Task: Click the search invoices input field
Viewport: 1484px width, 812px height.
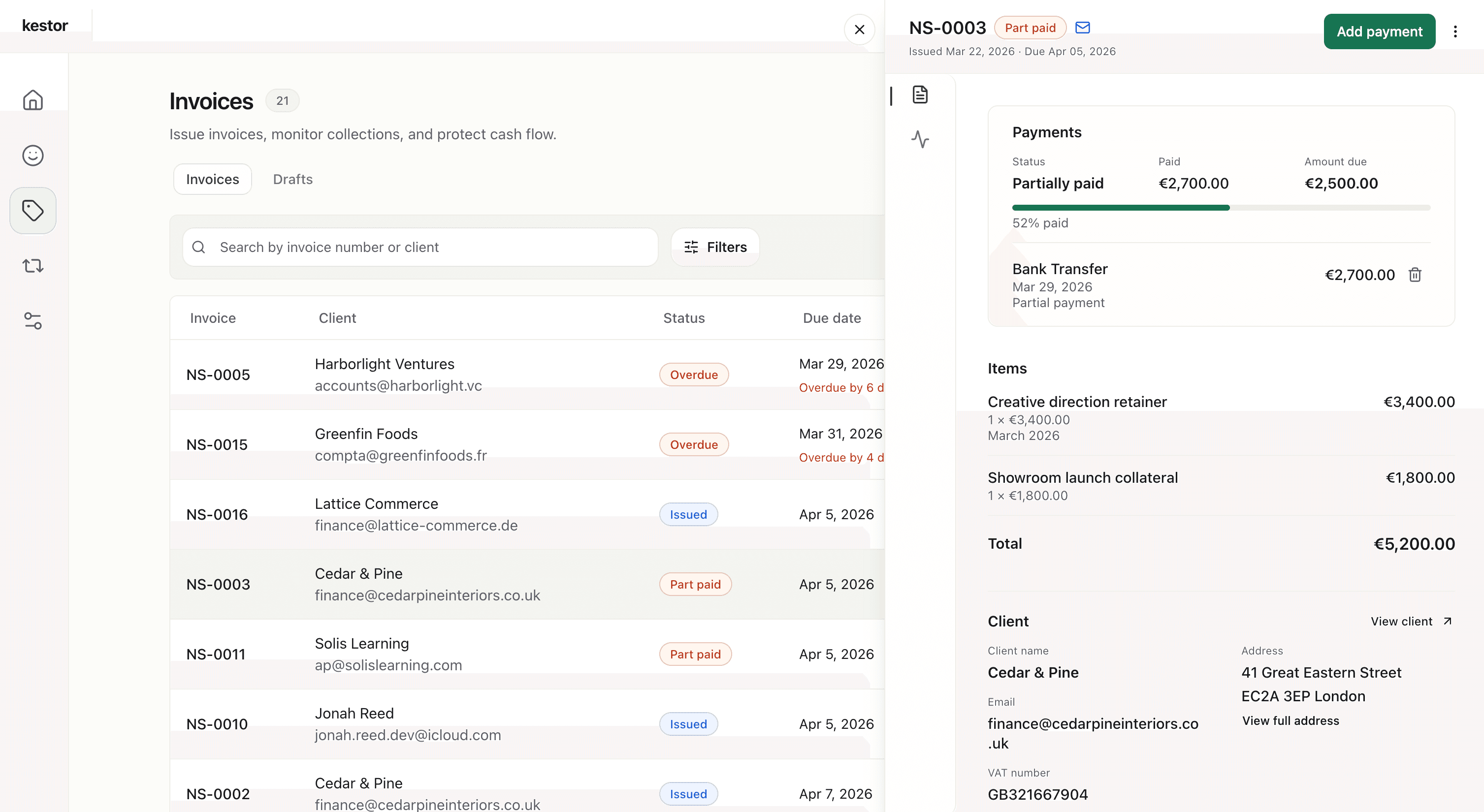Action: 419,247
